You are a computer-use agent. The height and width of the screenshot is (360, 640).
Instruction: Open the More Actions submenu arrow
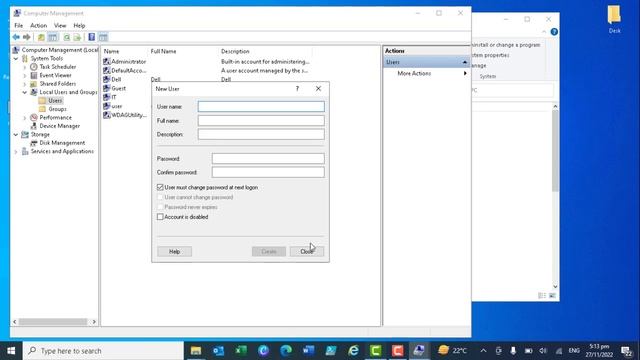coord(465,73)
